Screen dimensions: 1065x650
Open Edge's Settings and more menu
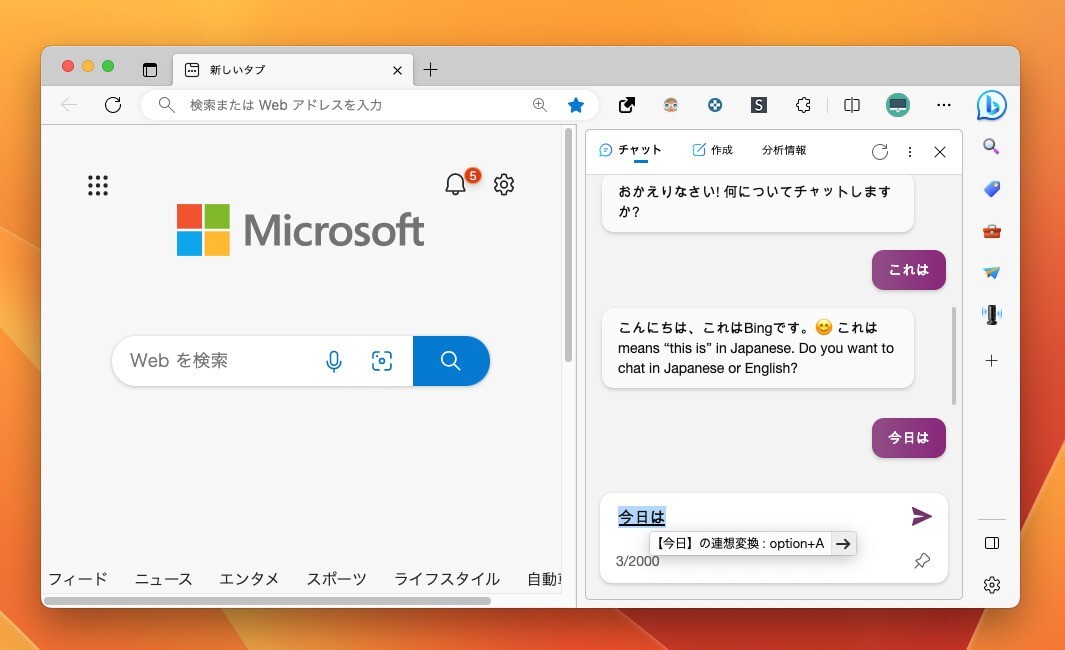(x=944, y=105)
